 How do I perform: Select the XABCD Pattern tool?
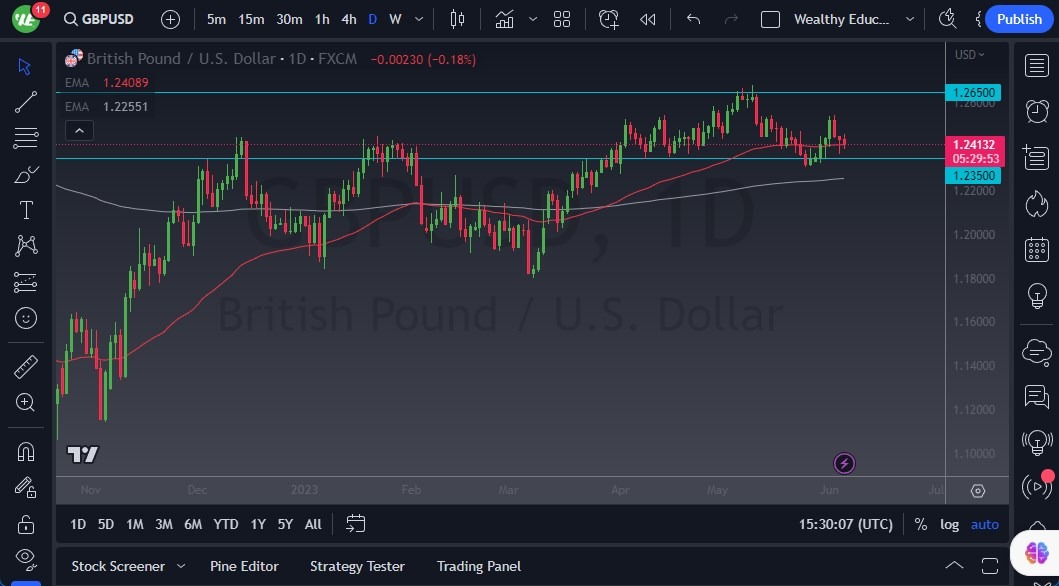tap(25, 246)
